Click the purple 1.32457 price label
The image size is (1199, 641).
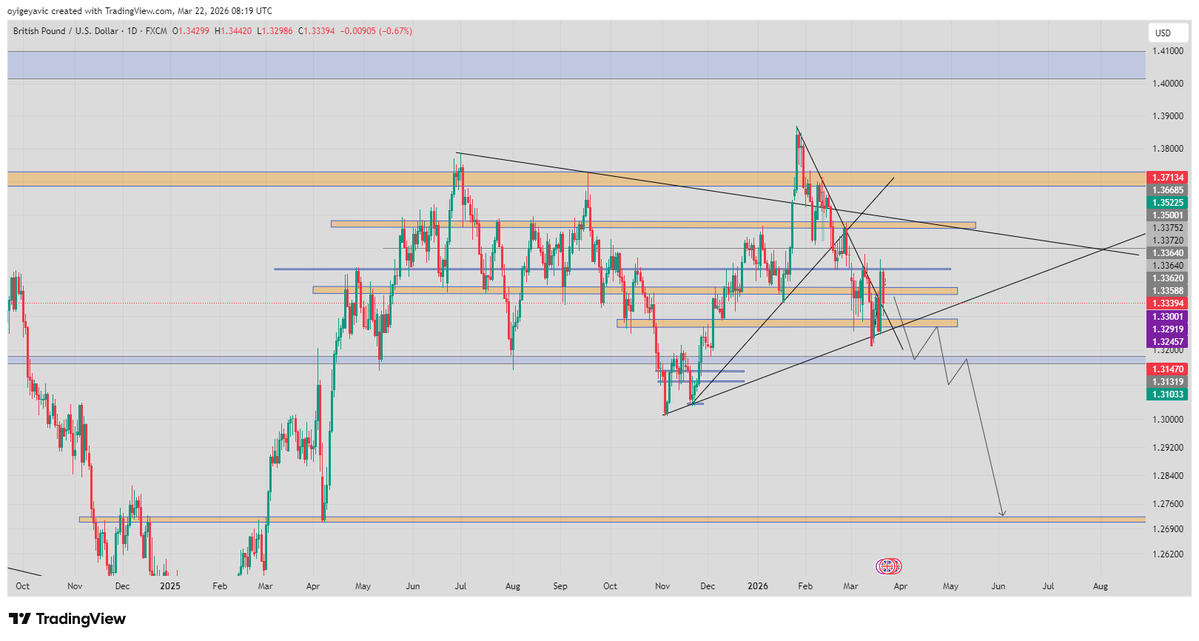click(x=1167, y=341)
